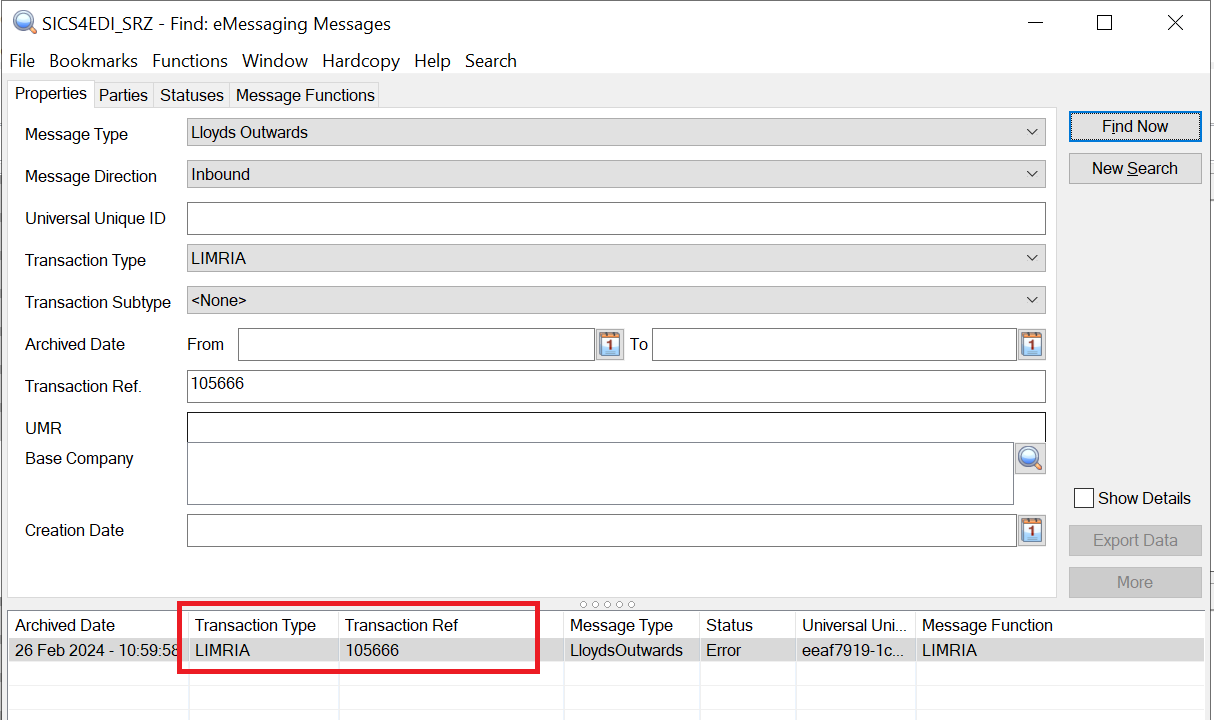Click the splitter handle dots above results

point(607,604)
